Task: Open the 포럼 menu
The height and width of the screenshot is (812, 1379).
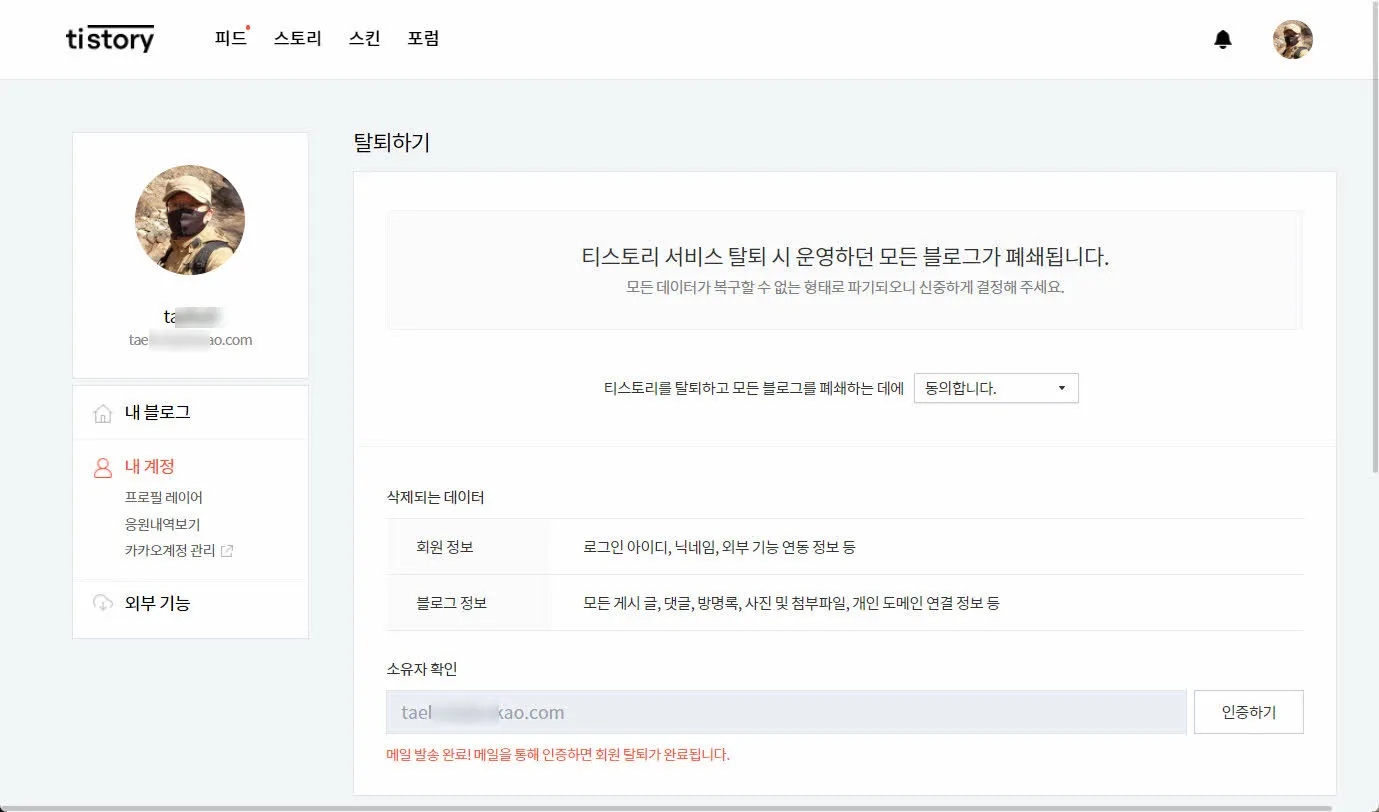Action: 423,39
